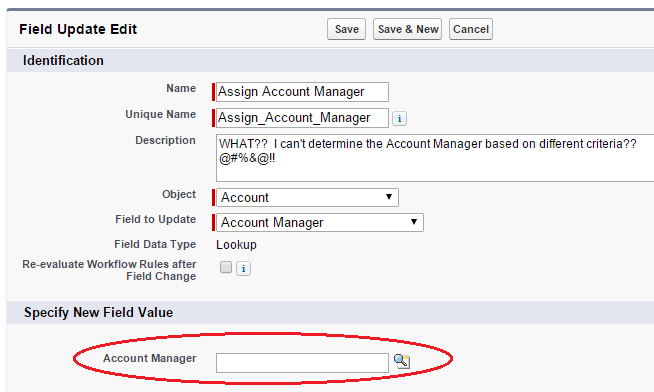Expand the Field to Update dropdown
This screenshot has height=392, width=654.
(x=320, y=222)
